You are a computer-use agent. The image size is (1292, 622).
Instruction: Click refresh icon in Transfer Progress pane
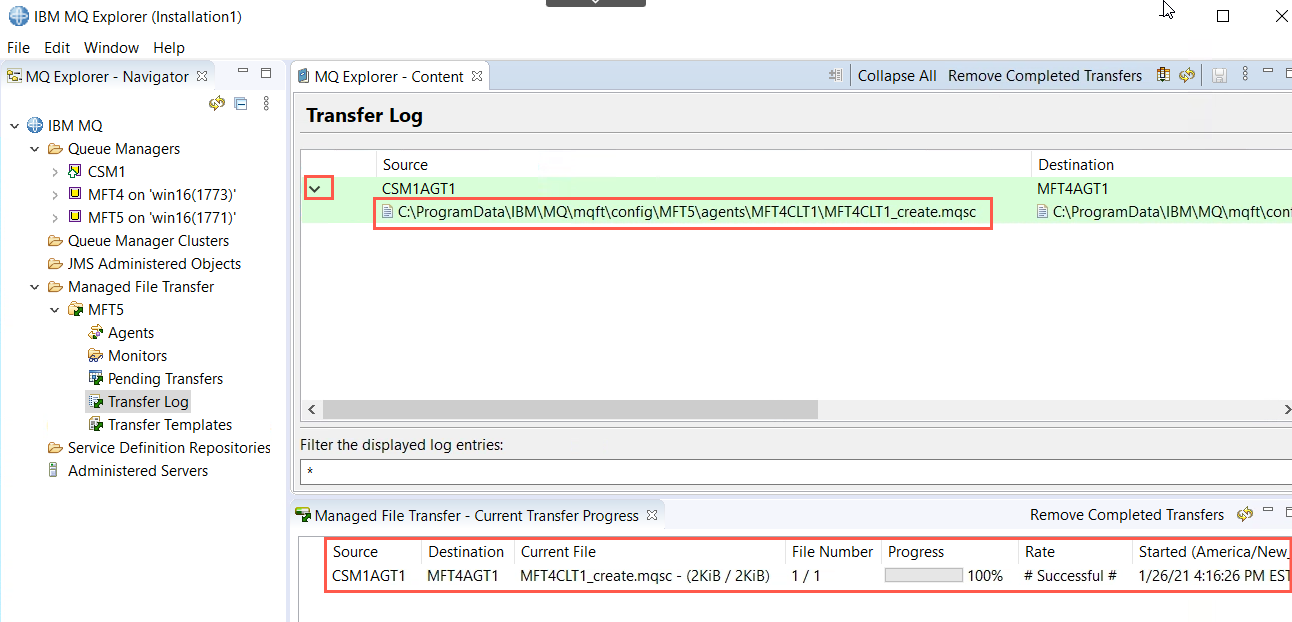coord(1244,514)
